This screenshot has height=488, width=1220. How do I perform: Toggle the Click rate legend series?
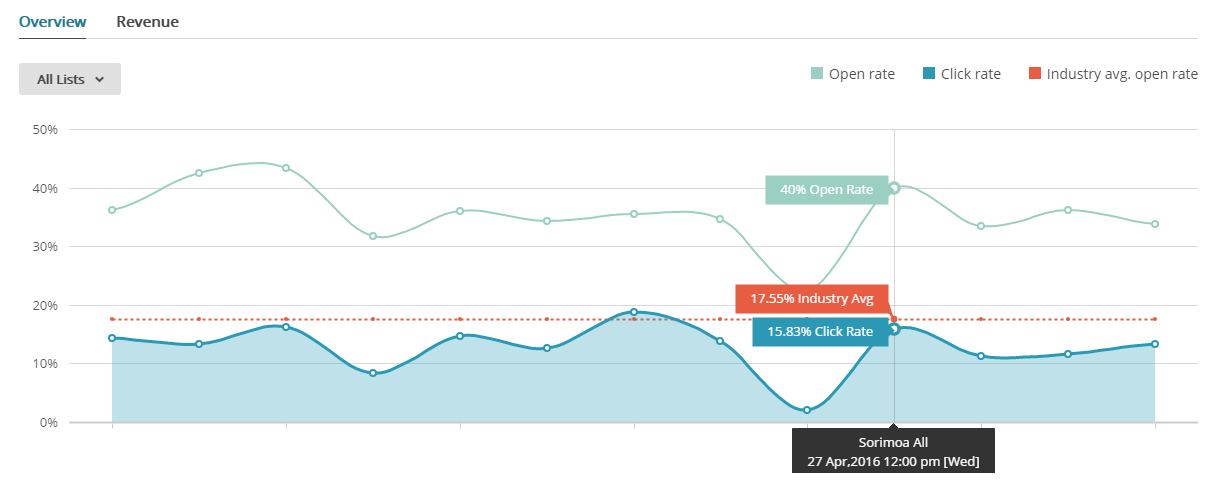[x=970, y=73]
